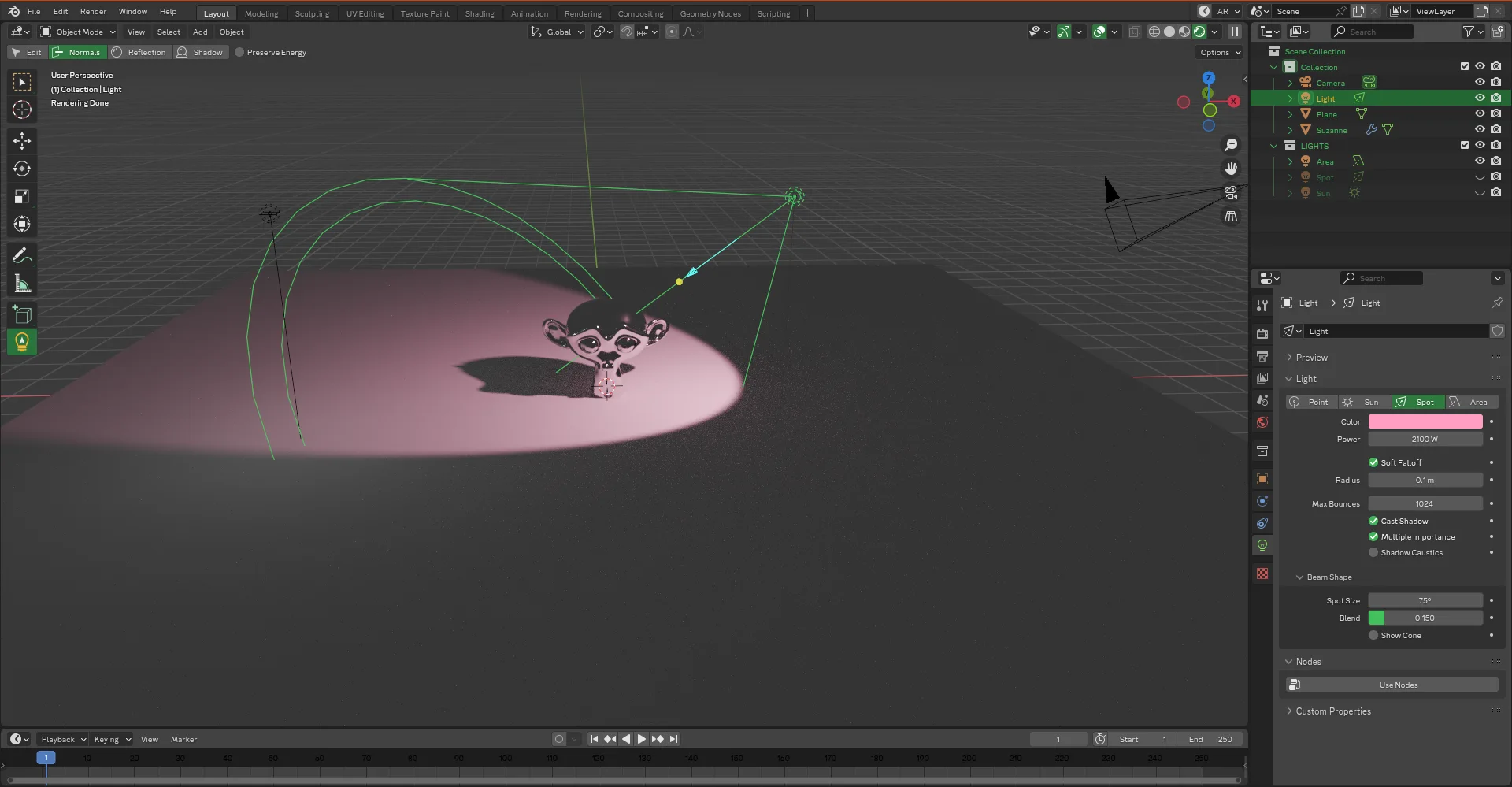Viewport: 1512px width, 787px height.
Task: Collapse the Light properties section
Action: coord(1290,379)
